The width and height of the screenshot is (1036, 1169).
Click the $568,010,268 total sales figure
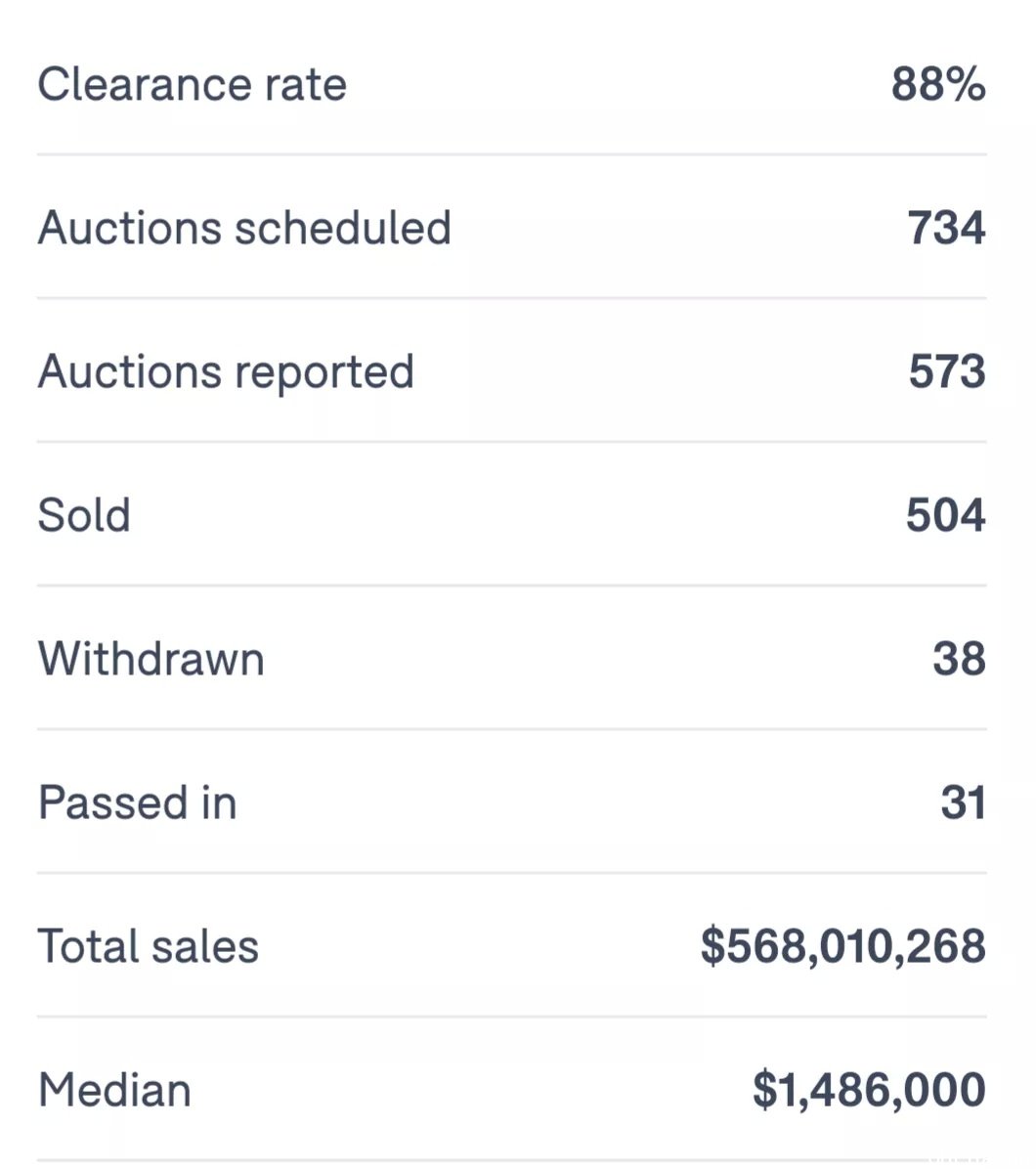842,947
